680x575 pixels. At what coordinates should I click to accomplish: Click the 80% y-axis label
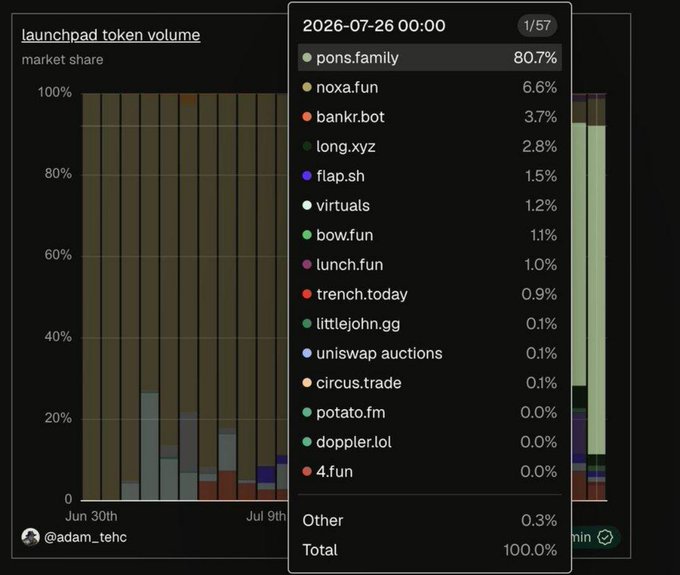[58, 173]
